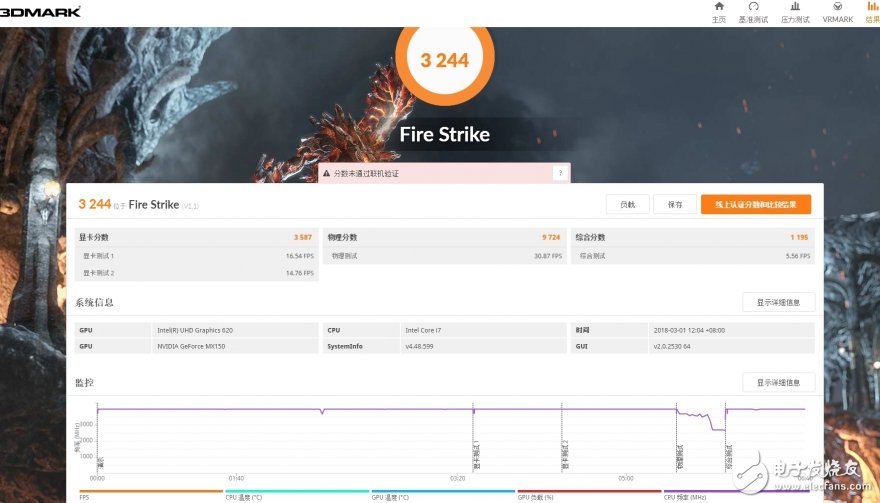Open the VRMARK icon in navigation
The height and width of the screenshot is (503, 880).
(837, 11)
